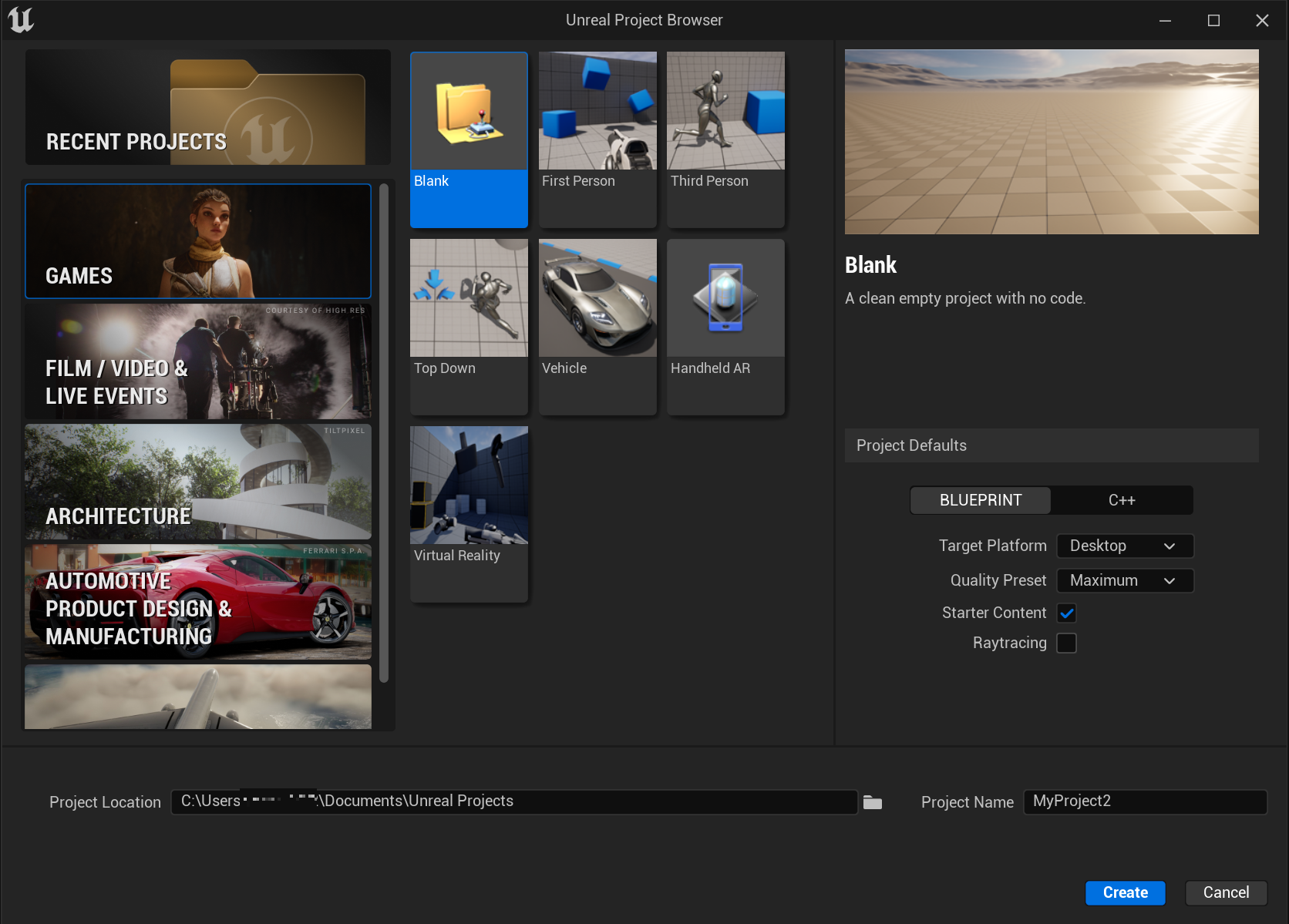Image resolution: width=1289 pixels, height=924 pixels.
Task: Click 'A clean empty project with no code' text
Action: coord(965,298)
